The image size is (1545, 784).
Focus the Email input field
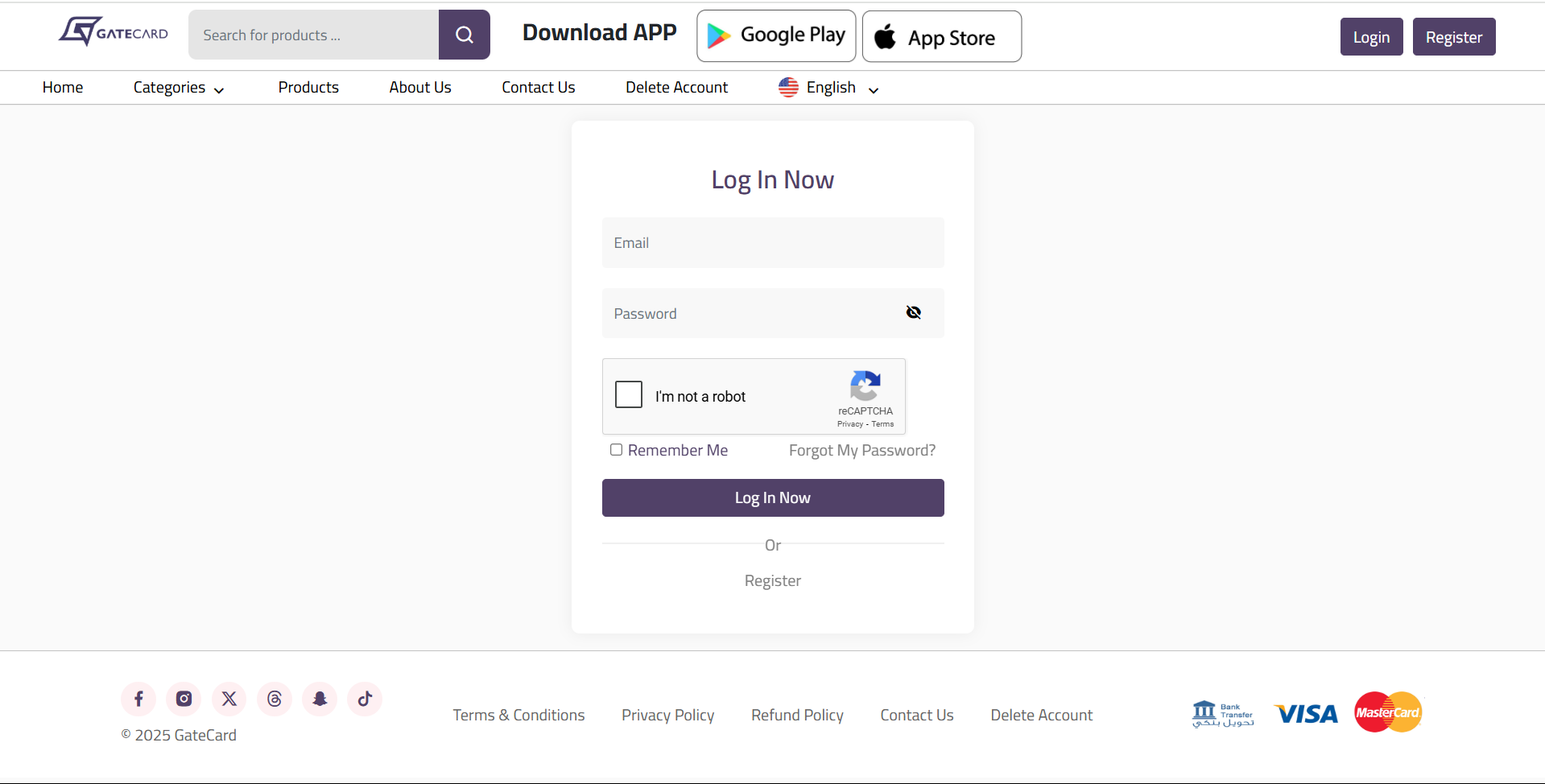(x=773, y=242)
